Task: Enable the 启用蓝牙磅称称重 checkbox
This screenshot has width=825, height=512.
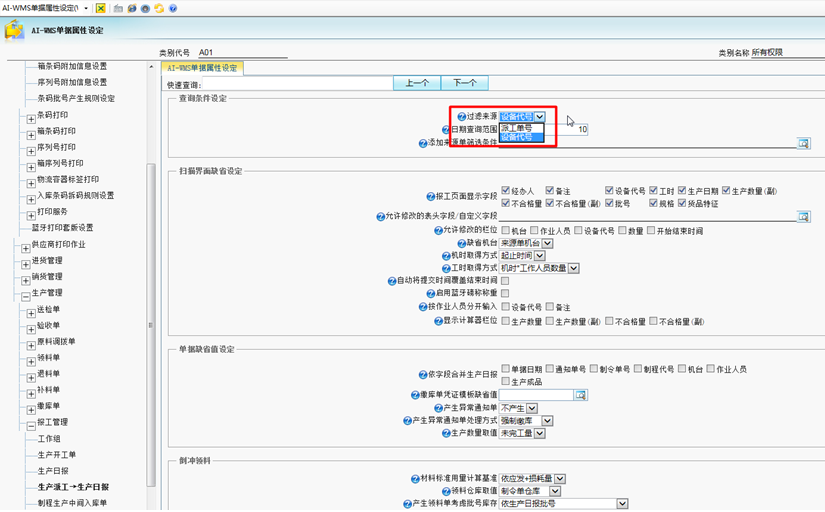Action: pyautogui.click(x=505, y=294)
